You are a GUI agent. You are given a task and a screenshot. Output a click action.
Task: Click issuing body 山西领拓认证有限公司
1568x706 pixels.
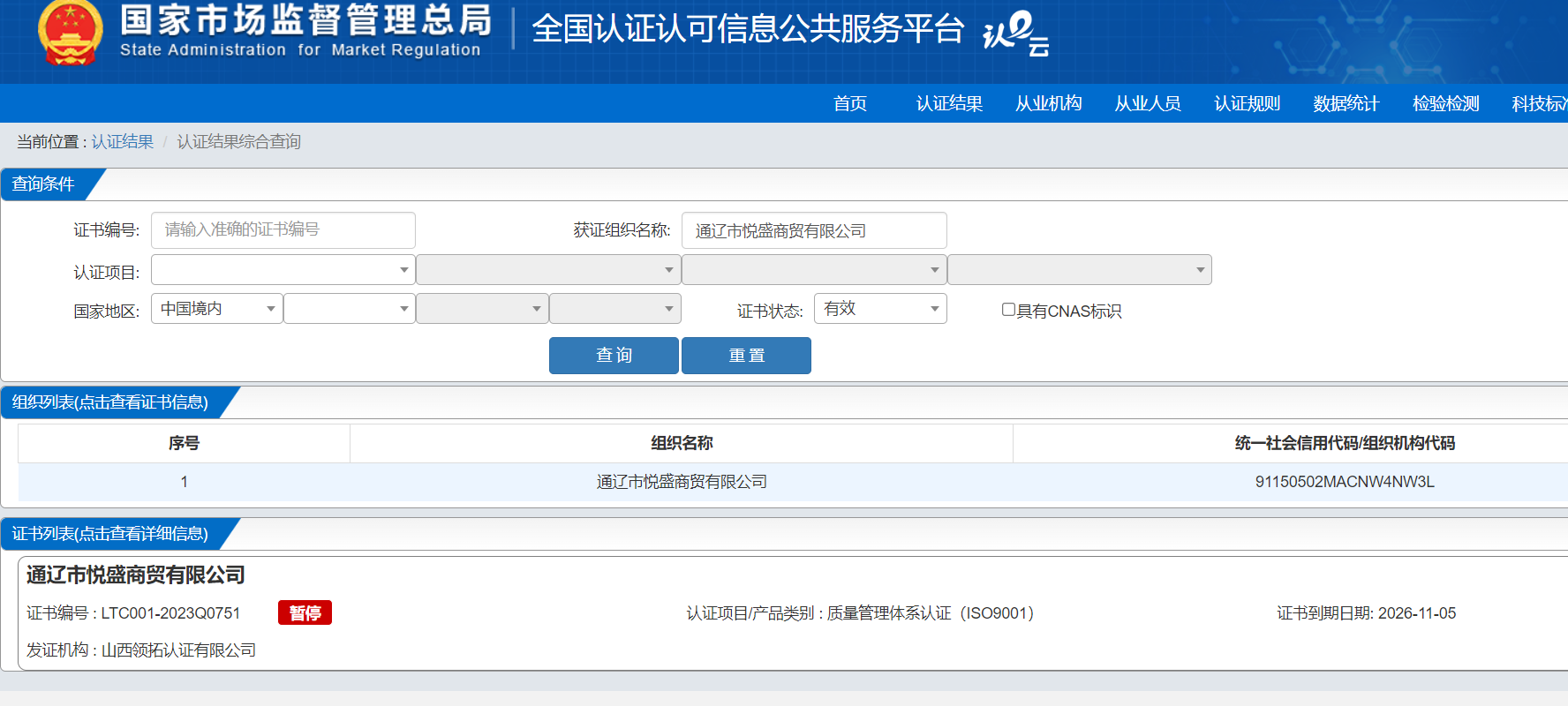click(x=178, y=650)
